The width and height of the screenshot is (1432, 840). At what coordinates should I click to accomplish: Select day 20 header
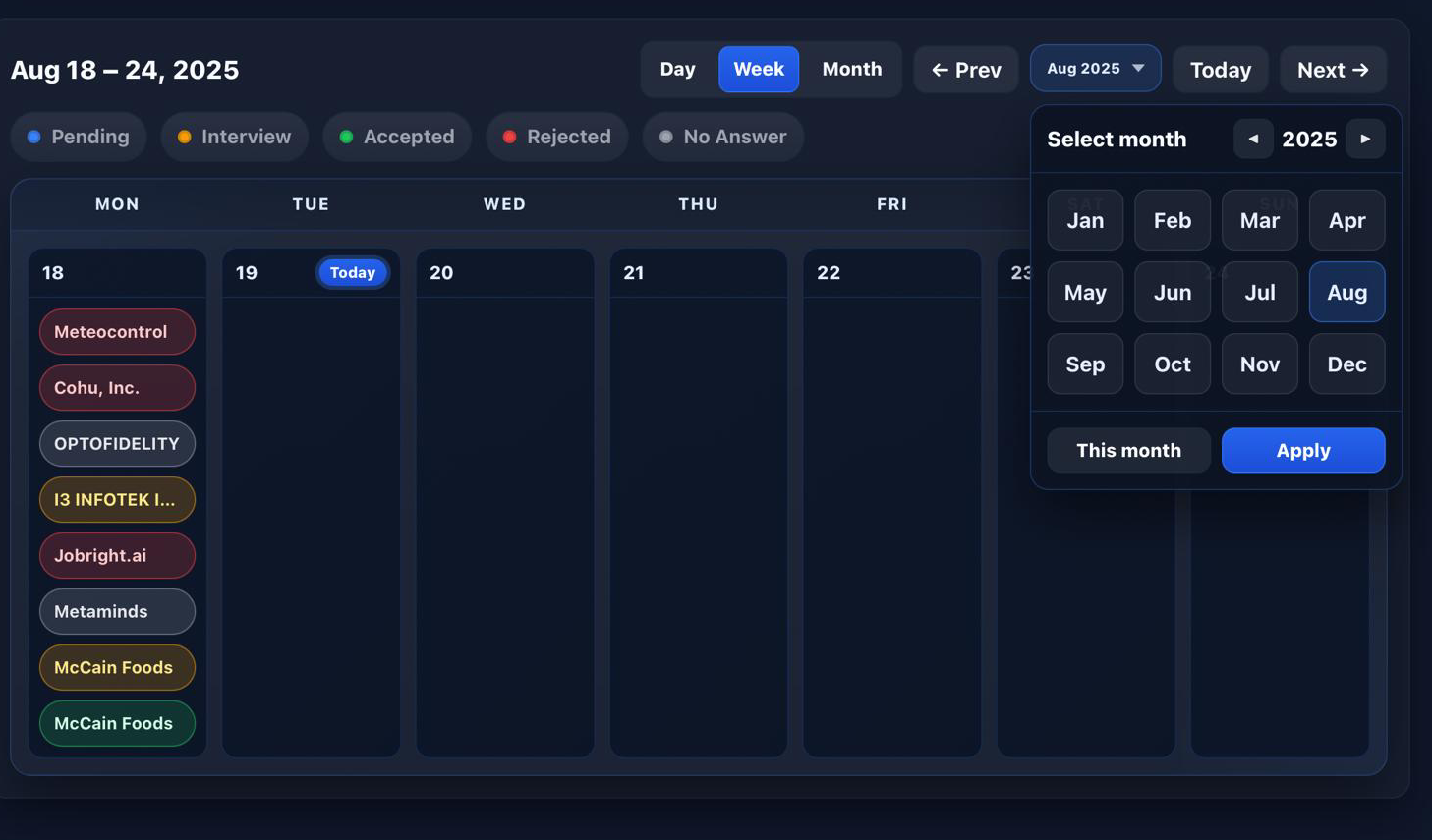pos(504,273)
